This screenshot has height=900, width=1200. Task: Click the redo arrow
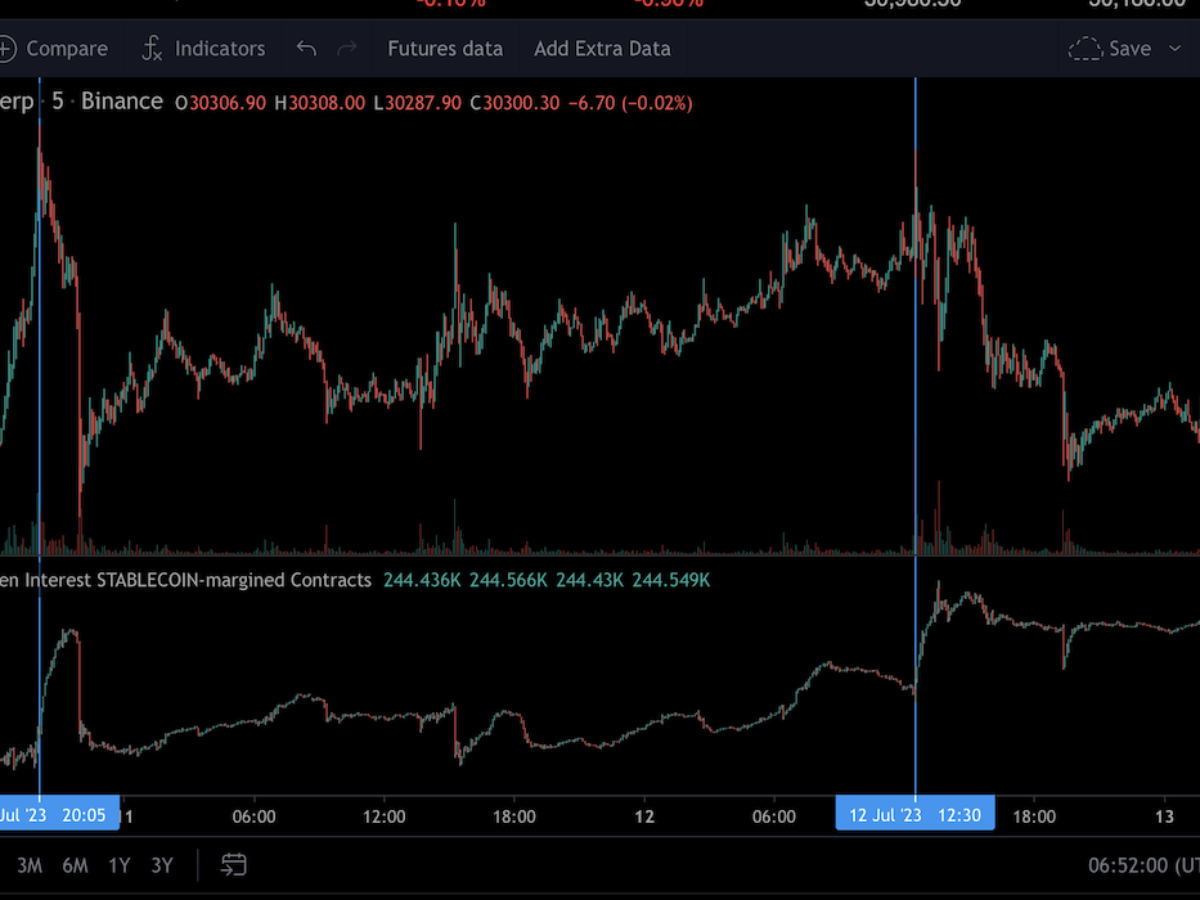tap(347, 48)
